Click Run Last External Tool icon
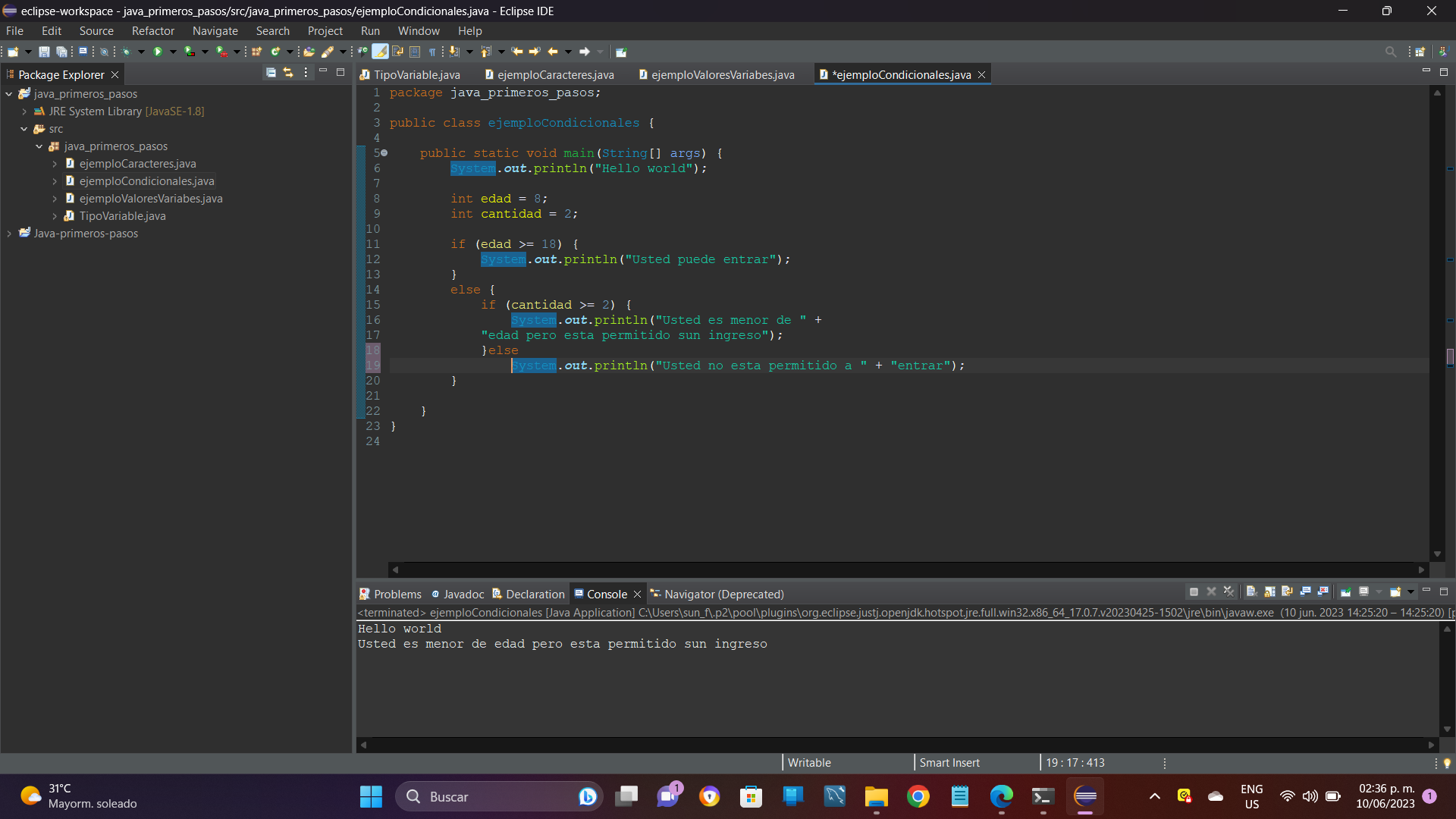Viewport: 1456px width, 819px height. pos(221,52)
